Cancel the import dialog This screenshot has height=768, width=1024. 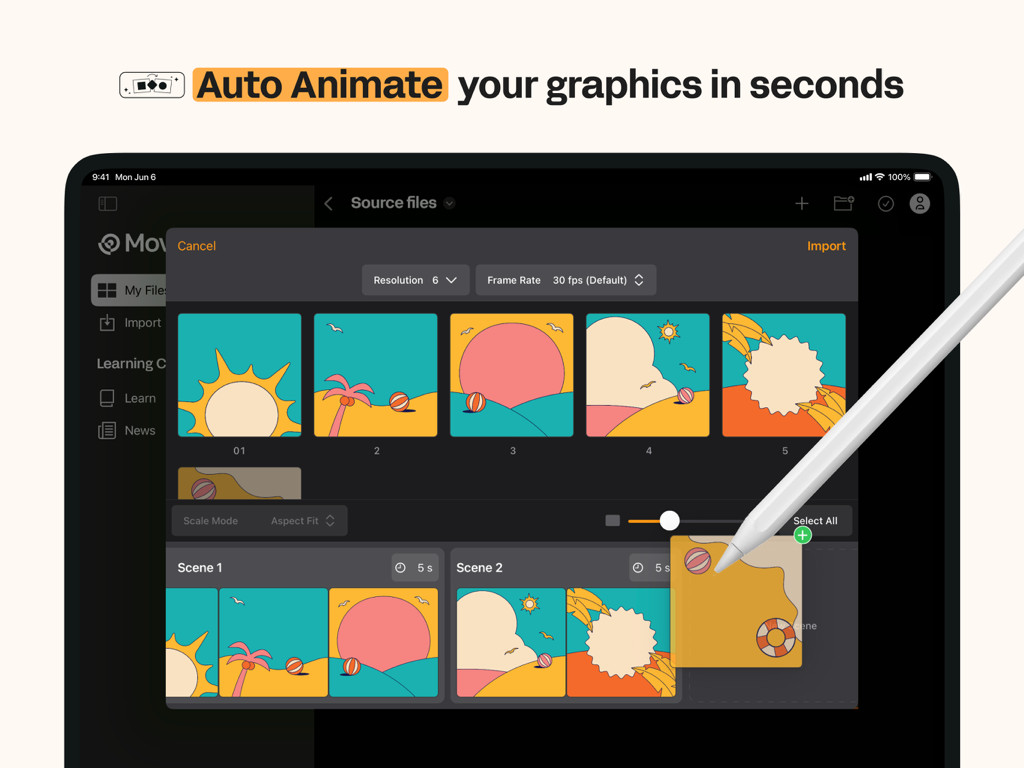tap(196, 245)
